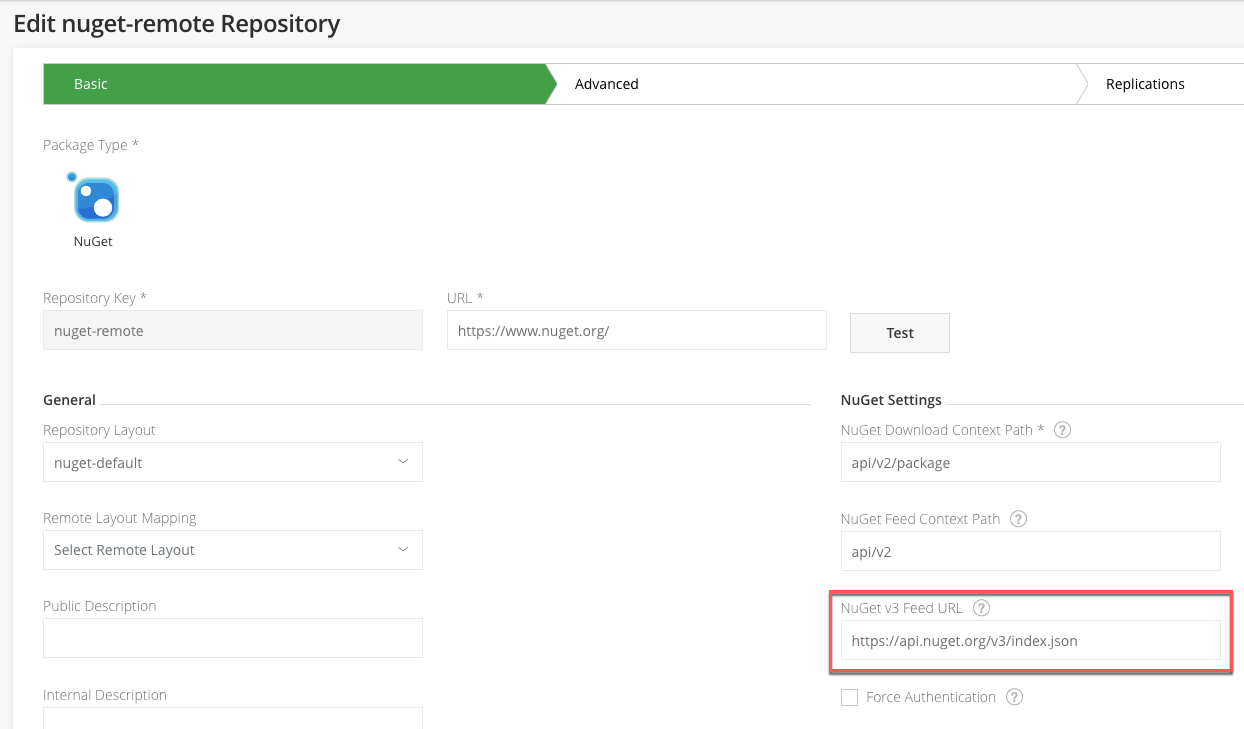The height and width of the screenshot is (729, 1244).
Task: Click the help icon beside NuGet Download Context Path
Action: tap(1062, 429)
